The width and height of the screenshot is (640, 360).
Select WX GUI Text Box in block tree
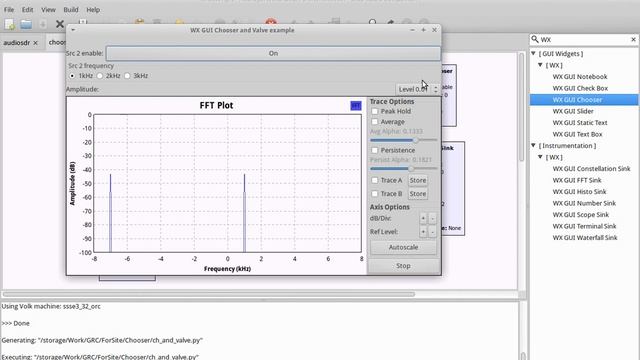(x=577, y=134)
